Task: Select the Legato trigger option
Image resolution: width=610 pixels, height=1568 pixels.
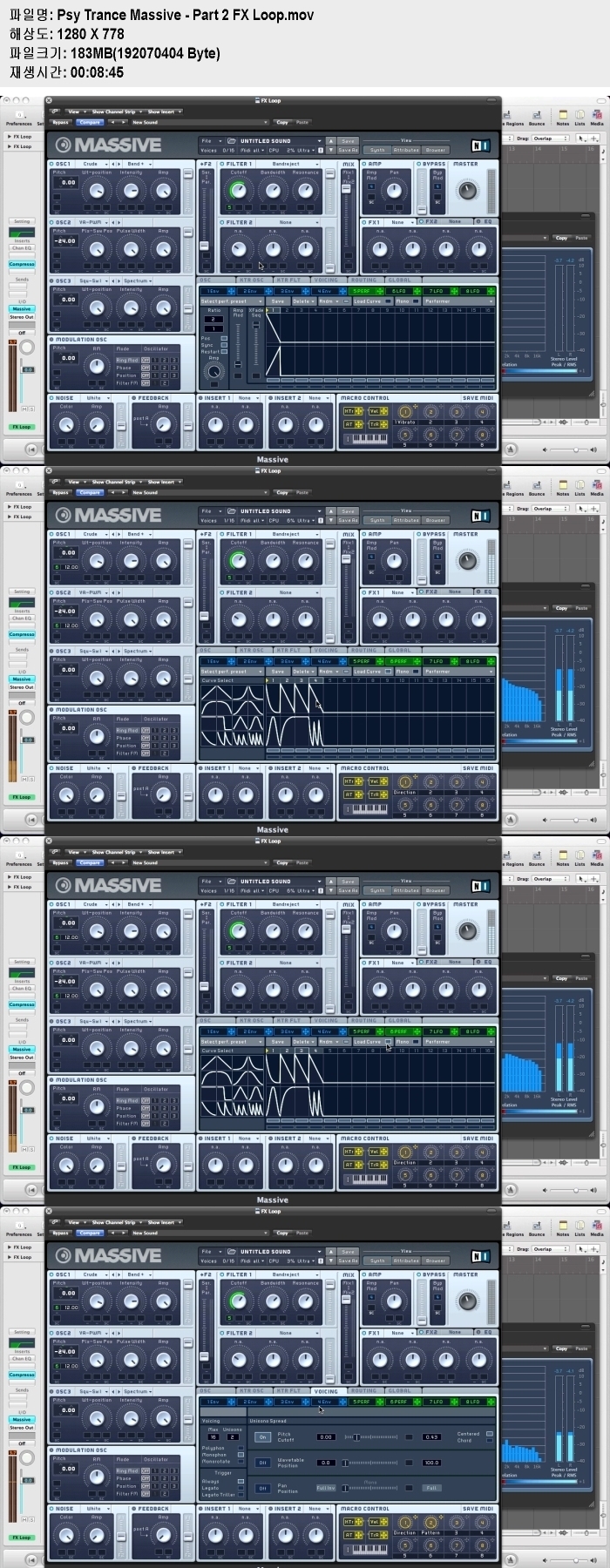Action: [x=241, y=1488]
